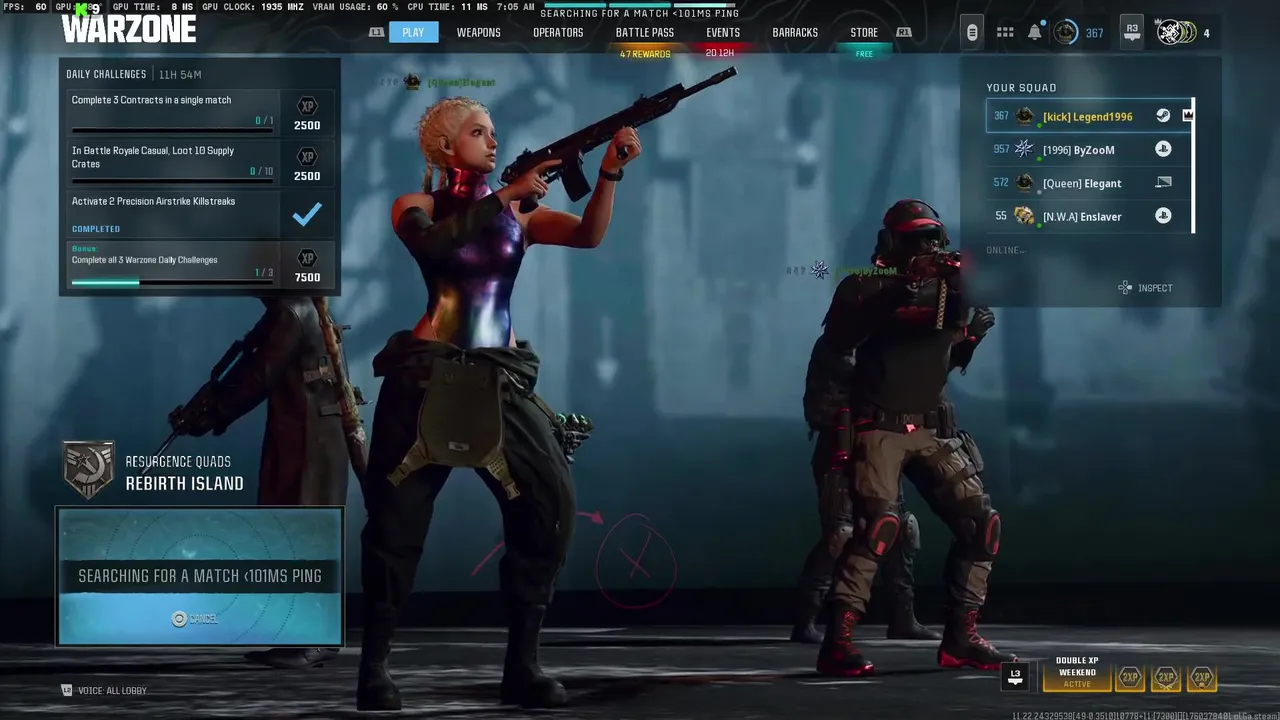
Task: Click the Resurgence Quads faction emblem
Action: [x=88, y=471]
